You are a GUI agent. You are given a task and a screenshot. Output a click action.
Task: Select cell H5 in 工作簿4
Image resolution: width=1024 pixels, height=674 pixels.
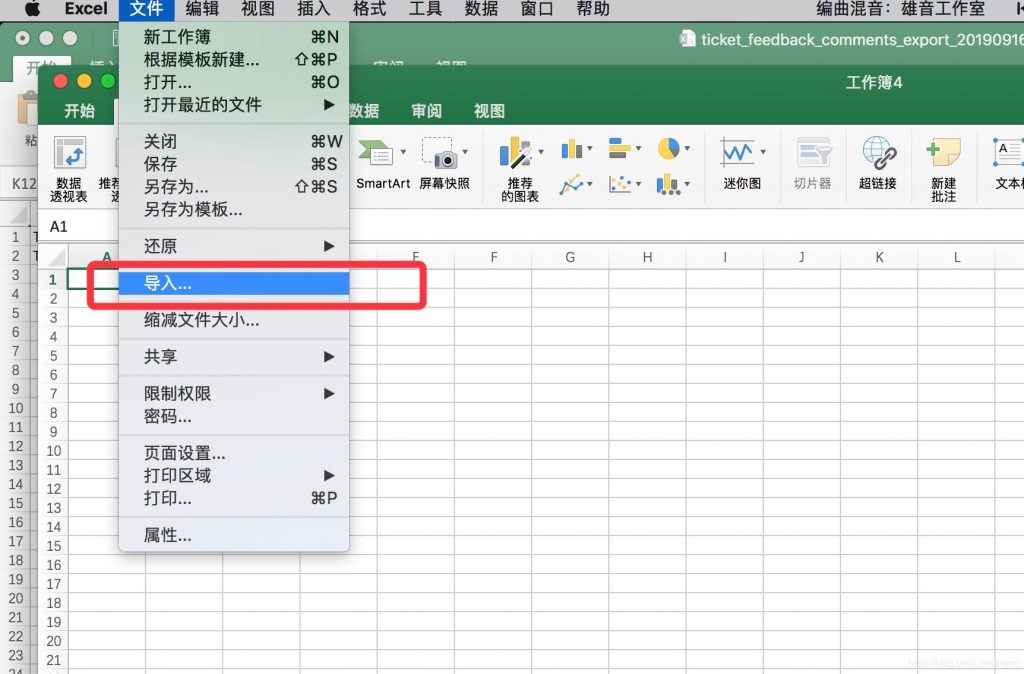click(647, 356)
